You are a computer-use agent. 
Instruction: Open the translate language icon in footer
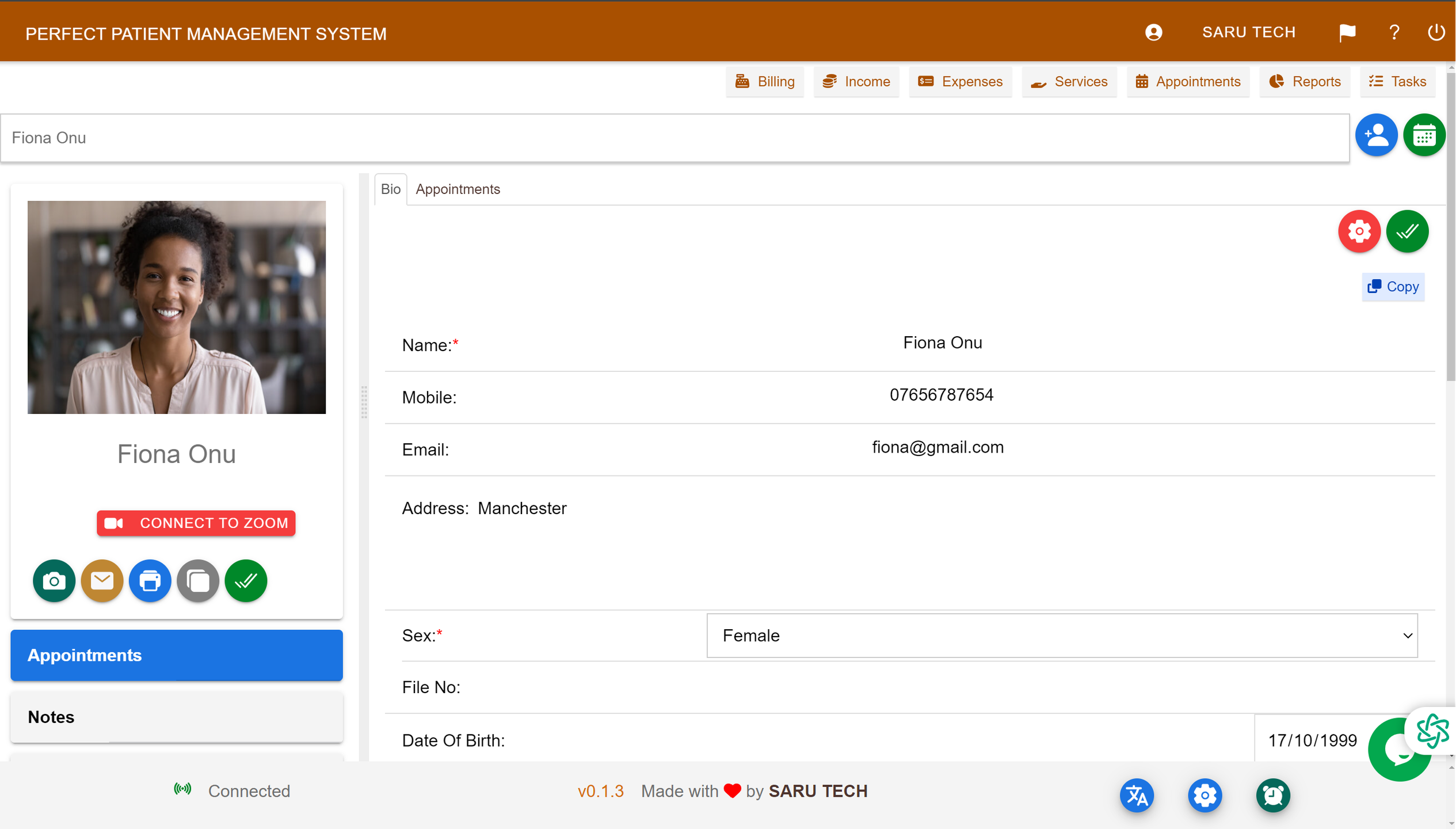pos(1137,795)
